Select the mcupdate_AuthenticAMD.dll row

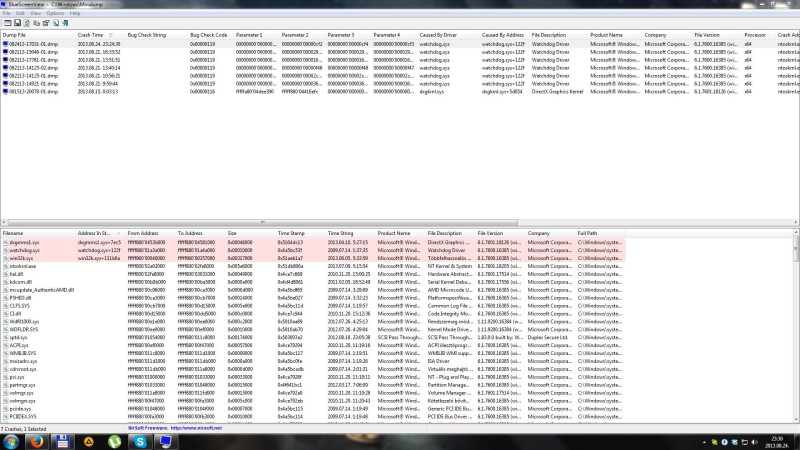313,290
